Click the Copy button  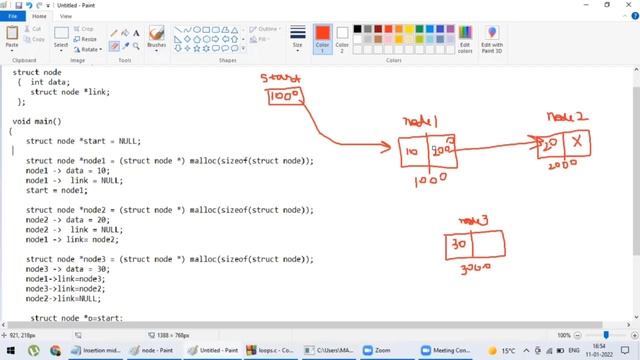[34, 39]
